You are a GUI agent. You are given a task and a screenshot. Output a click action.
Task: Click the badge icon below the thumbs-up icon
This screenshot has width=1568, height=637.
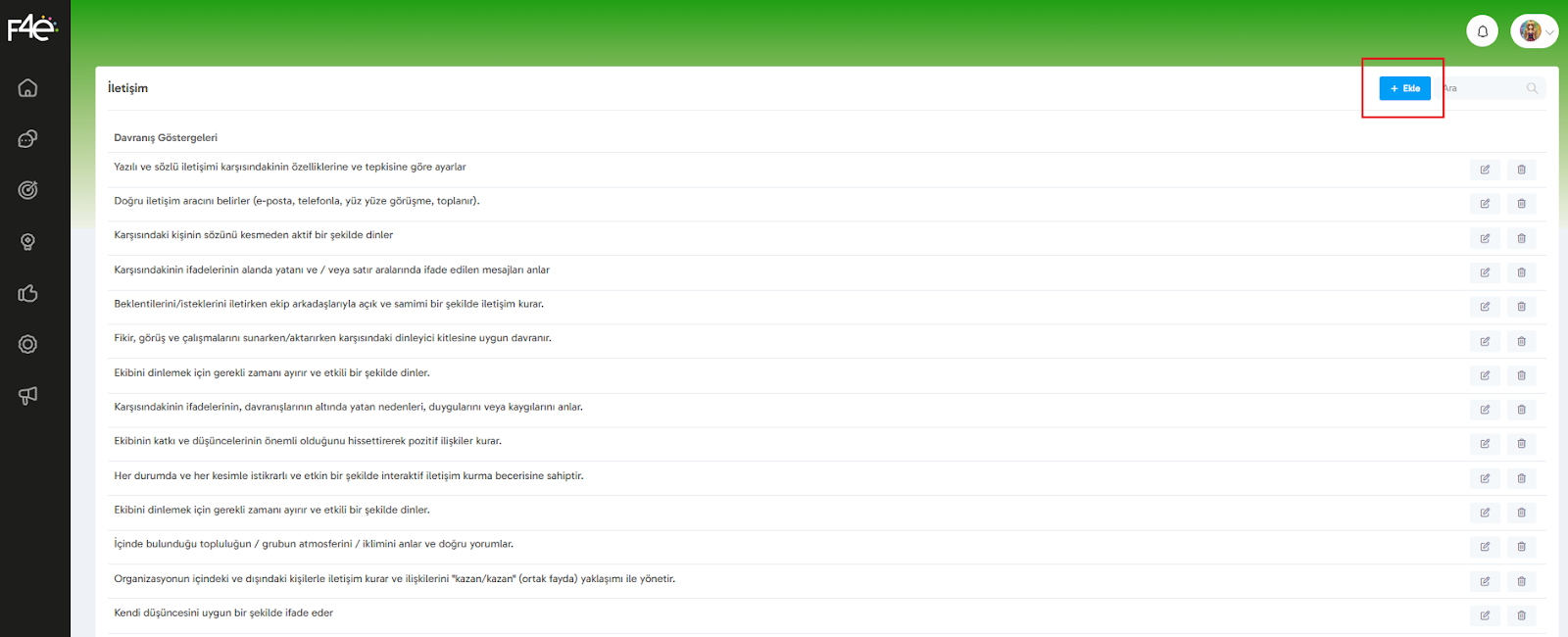click(x=27, y=344)
